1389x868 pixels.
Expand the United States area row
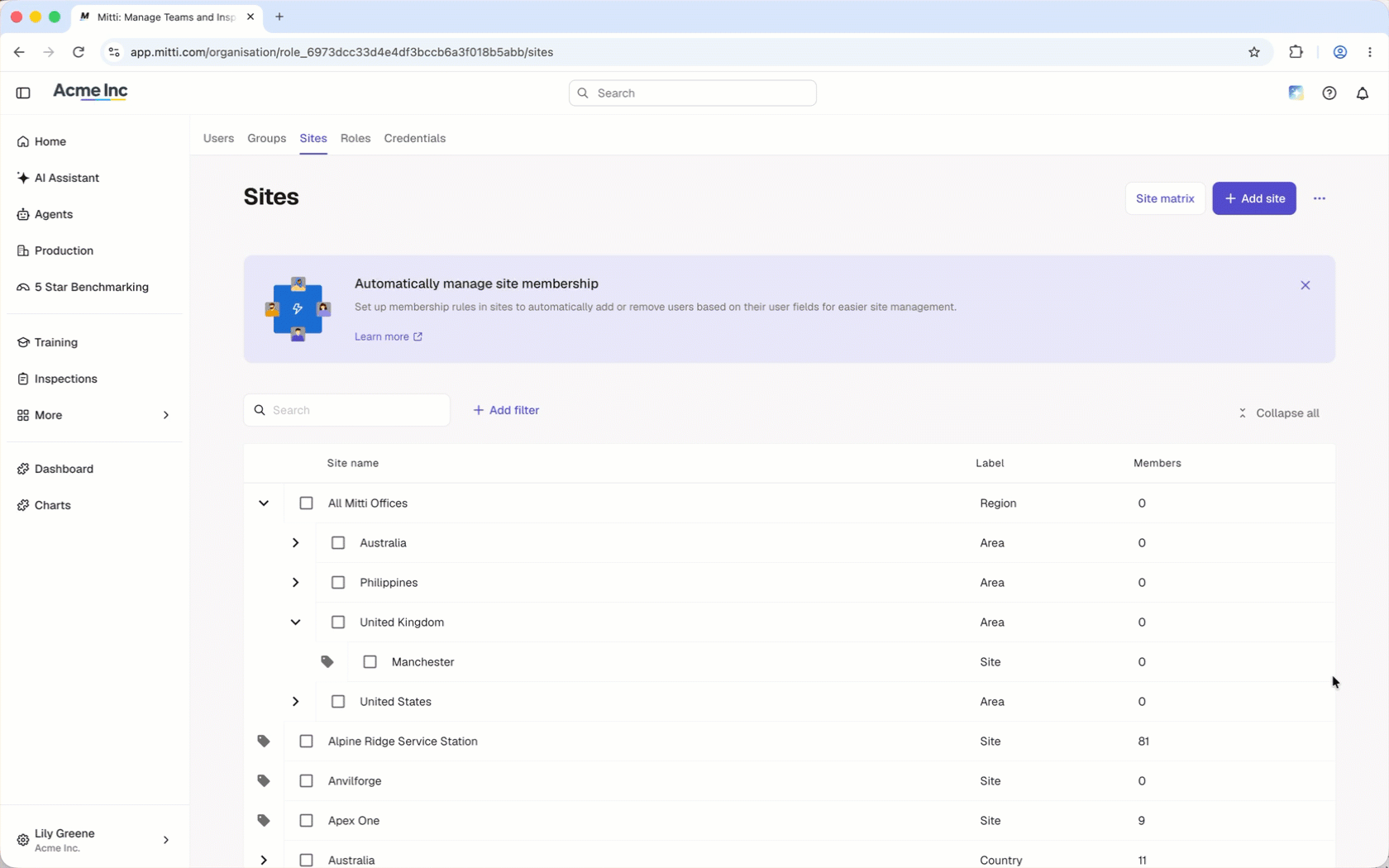[x=295, y=702]
